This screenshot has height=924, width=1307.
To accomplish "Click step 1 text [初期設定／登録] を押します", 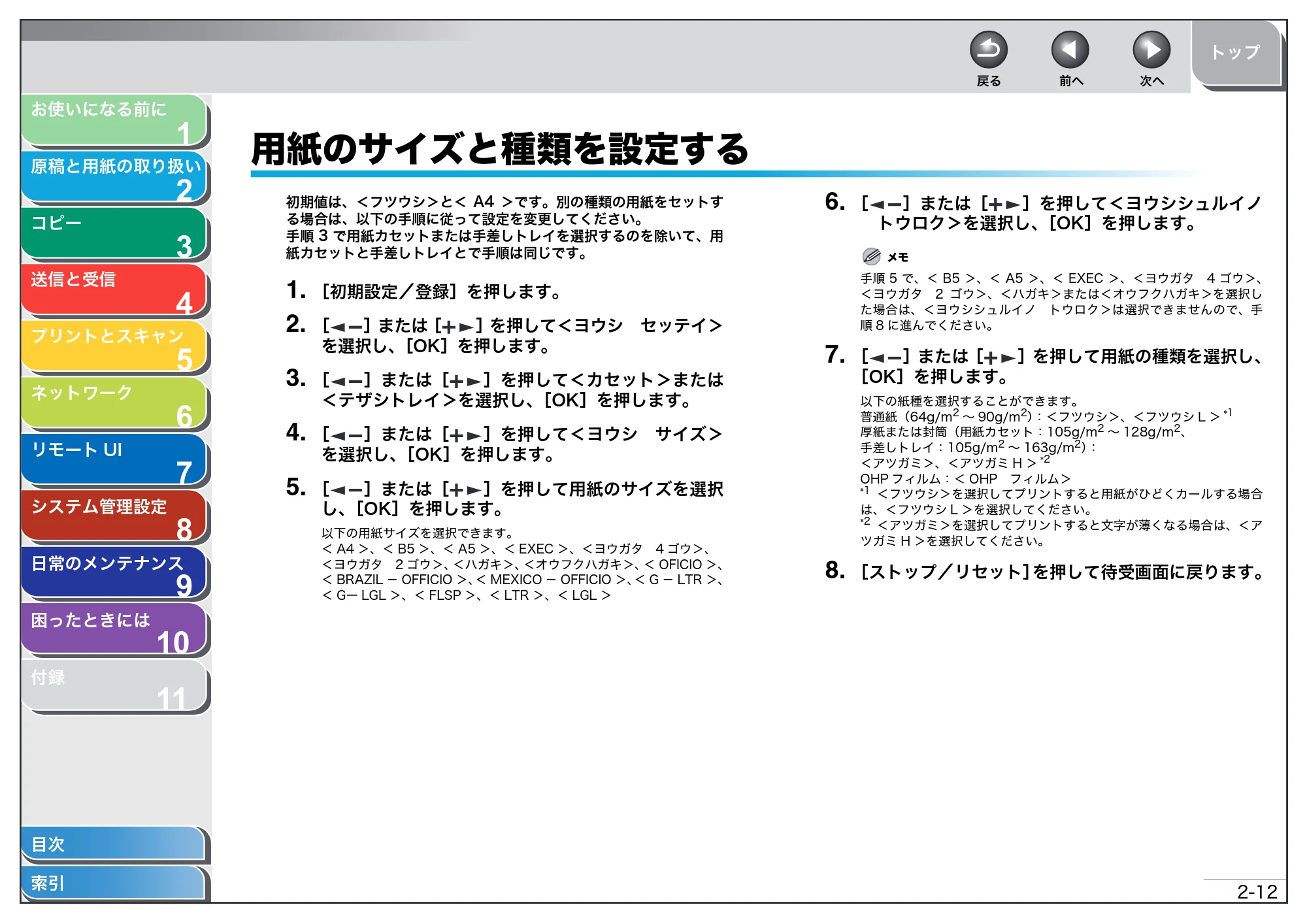I will point(441,291).
